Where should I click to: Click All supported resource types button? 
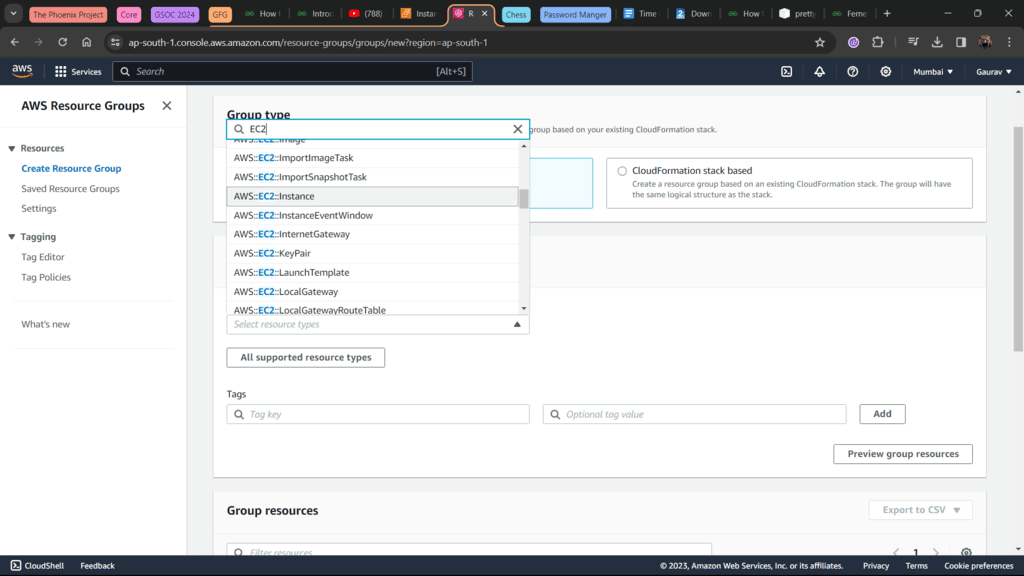tap(306, 358)
